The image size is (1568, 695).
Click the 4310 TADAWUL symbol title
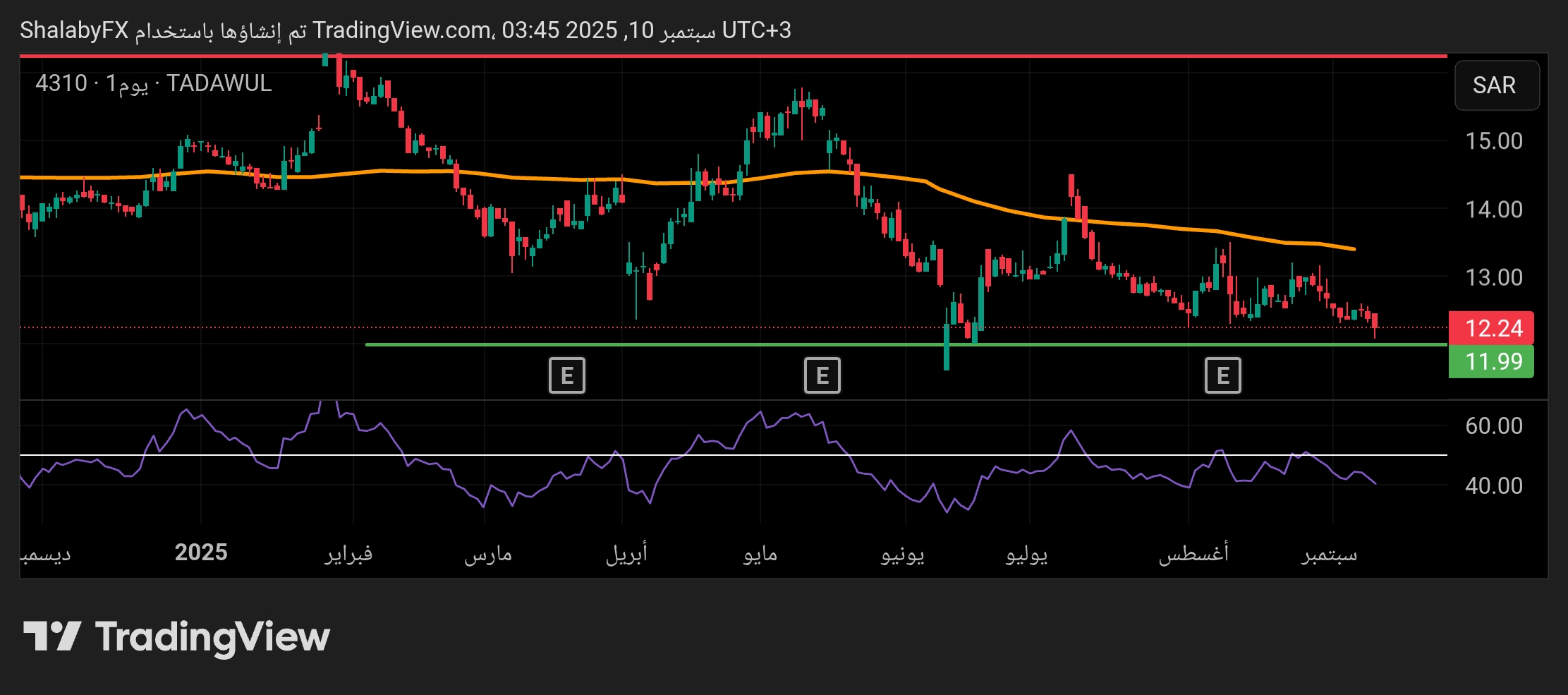coord(153,83)
